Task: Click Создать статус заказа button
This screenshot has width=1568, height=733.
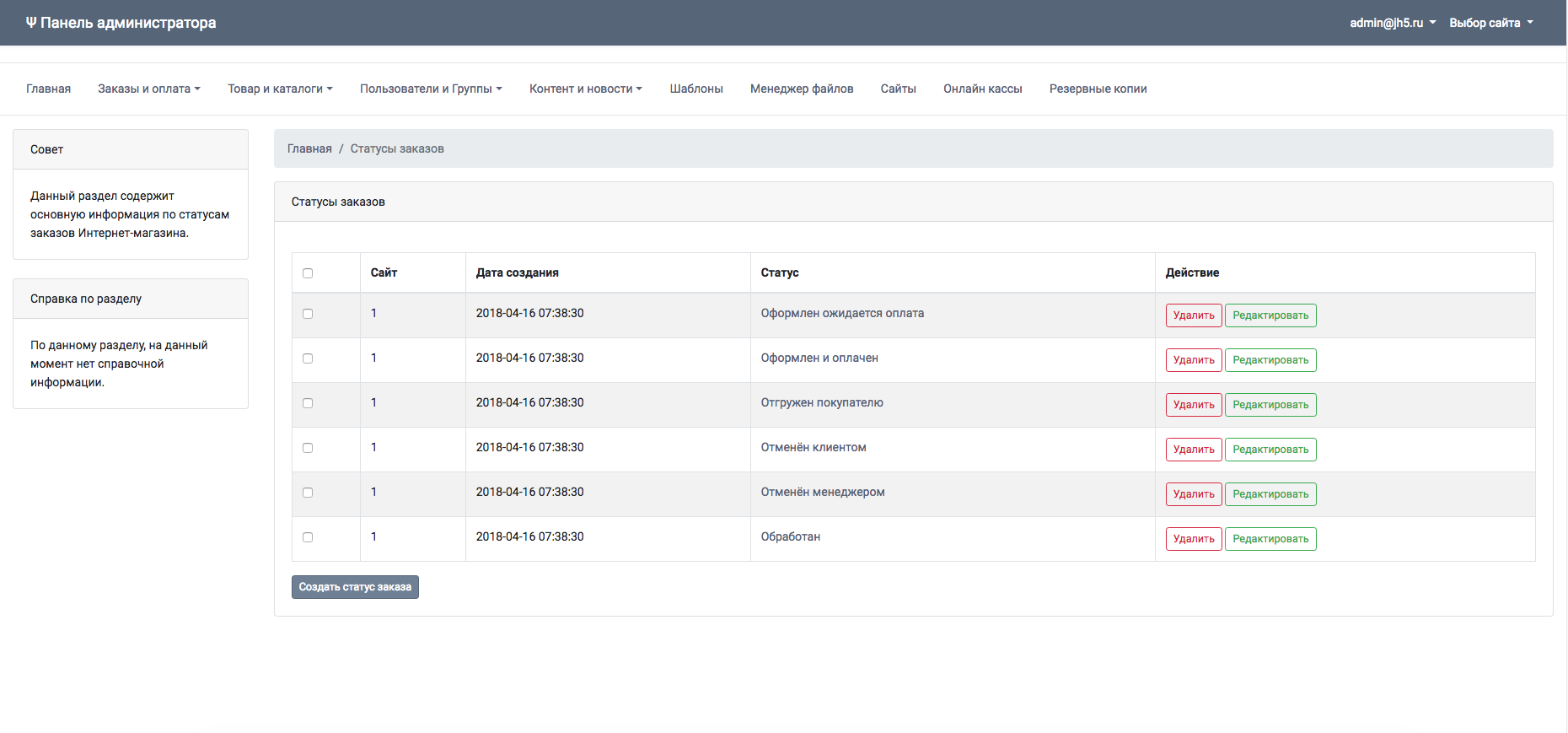Action: click(x=355, y=587)
